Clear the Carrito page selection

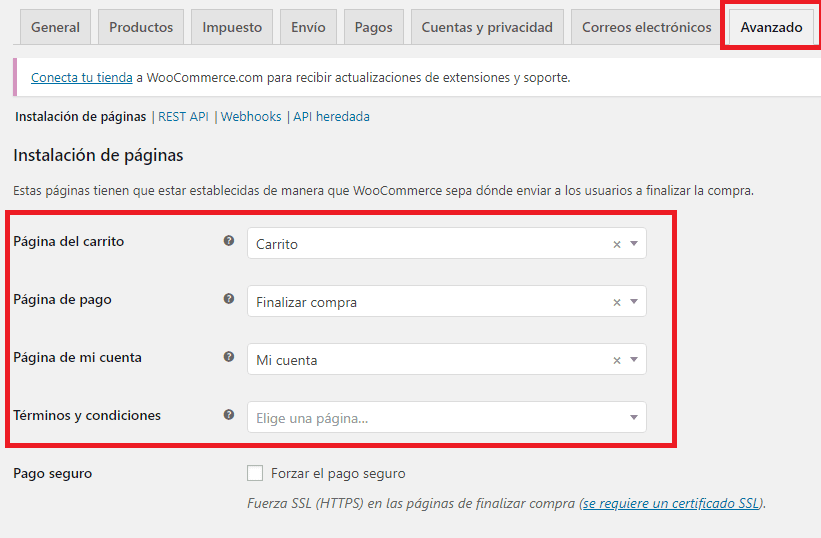click(x=617, y=244)
